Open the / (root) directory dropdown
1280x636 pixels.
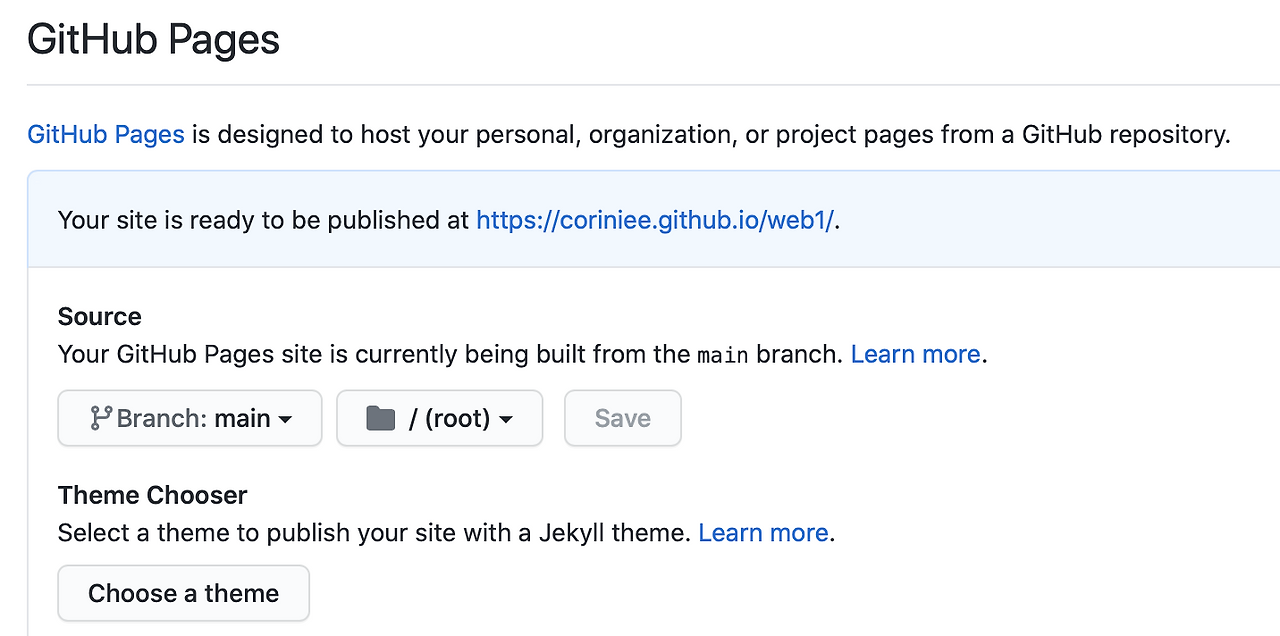coord(439,418)
